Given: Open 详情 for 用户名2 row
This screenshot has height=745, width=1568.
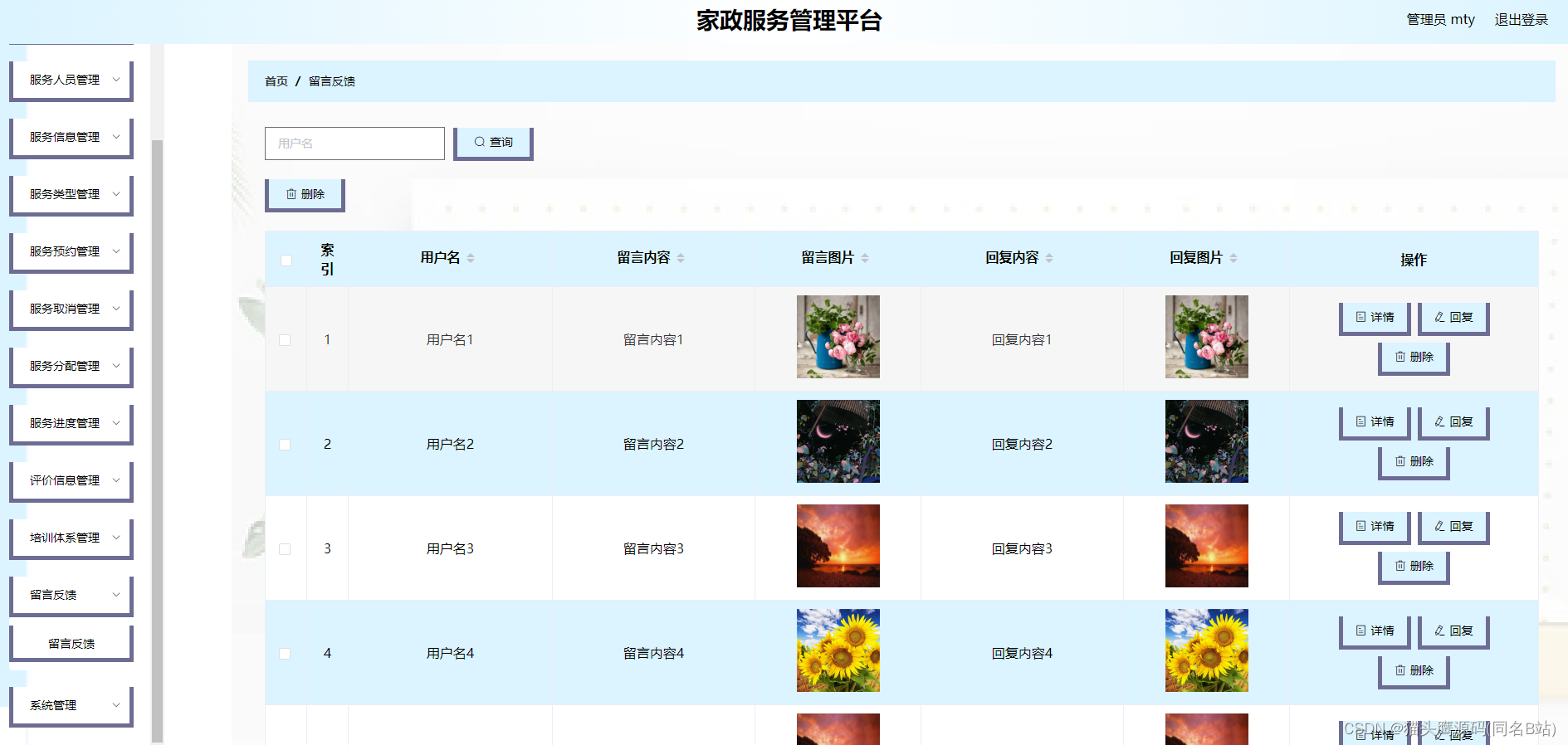Looking at the screenshot, I should [x=1375, y=422].
